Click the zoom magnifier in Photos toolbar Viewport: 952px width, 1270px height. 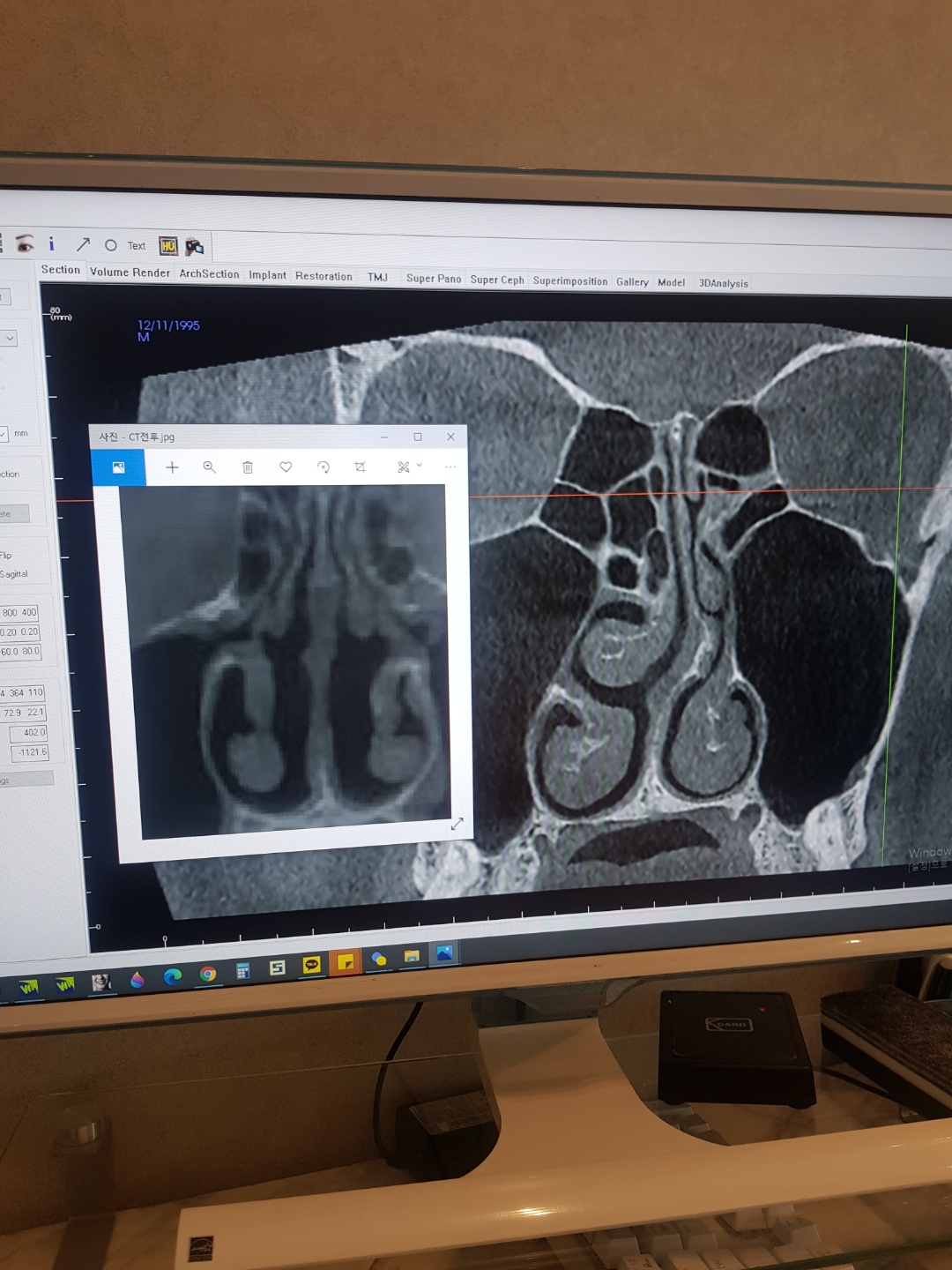pos(210,467)
